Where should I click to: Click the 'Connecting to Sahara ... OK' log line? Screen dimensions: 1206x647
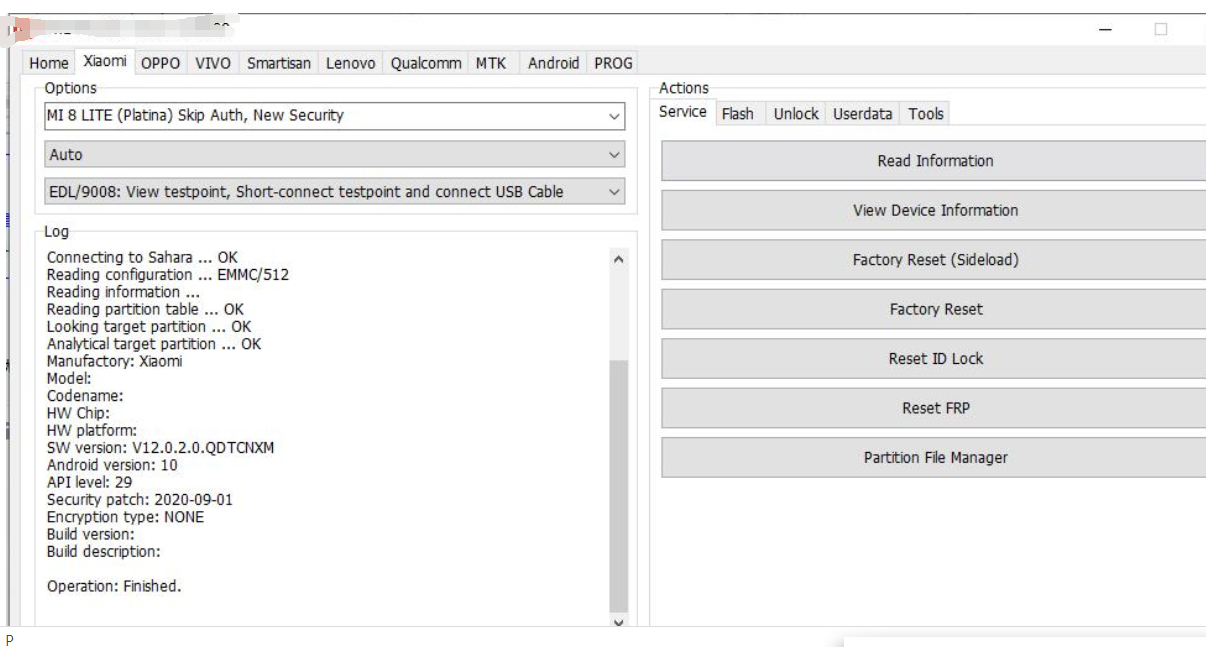point(142,257)
